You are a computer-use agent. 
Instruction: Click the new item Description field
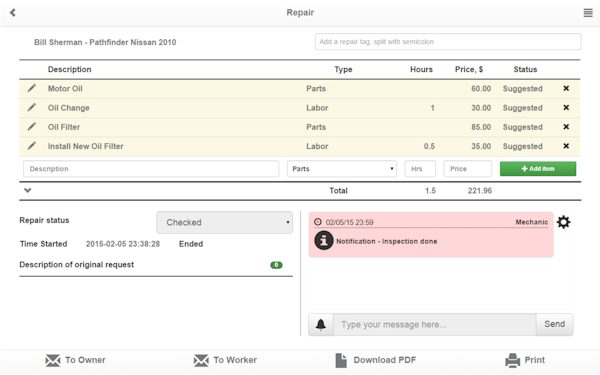coord(151,169)
